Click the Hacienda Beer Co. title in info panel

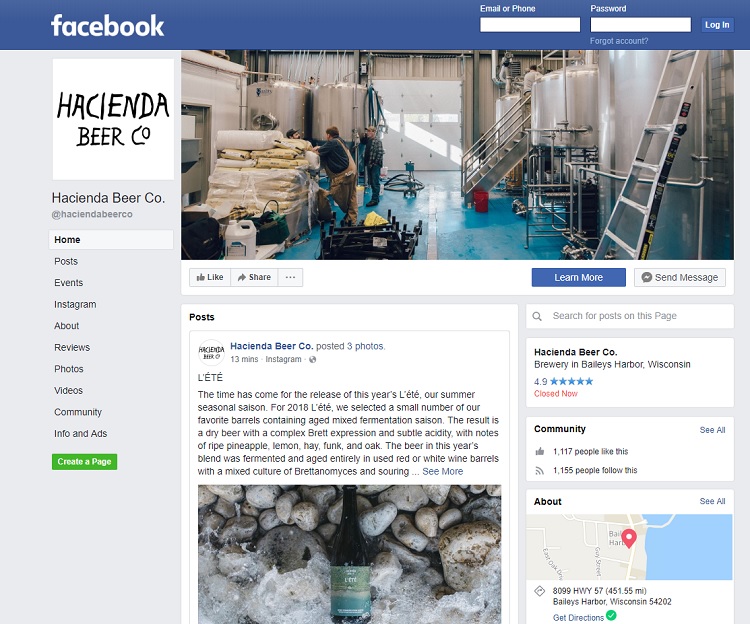click(x=575, y=352)
